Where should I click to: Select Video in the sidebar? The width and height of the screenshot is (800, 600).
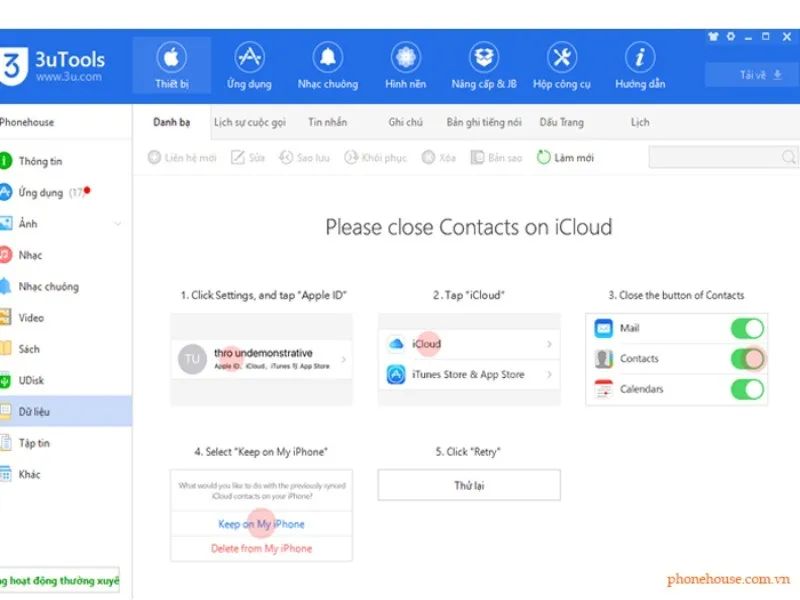pos(66,318)
